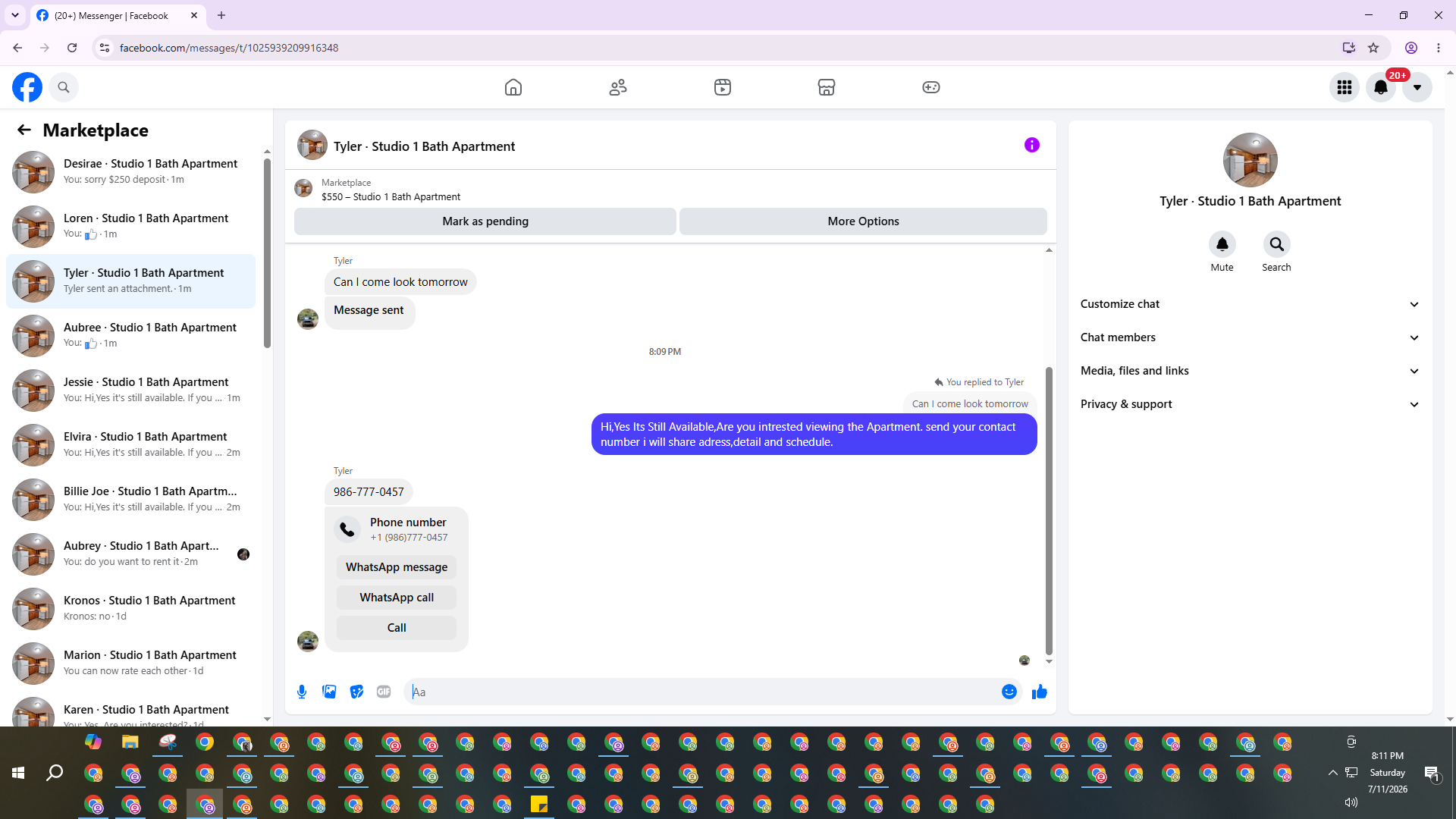Choose a sticker from the sticker icon
Viewport: 1456px width, 819px height.
(x=356, y=692)
